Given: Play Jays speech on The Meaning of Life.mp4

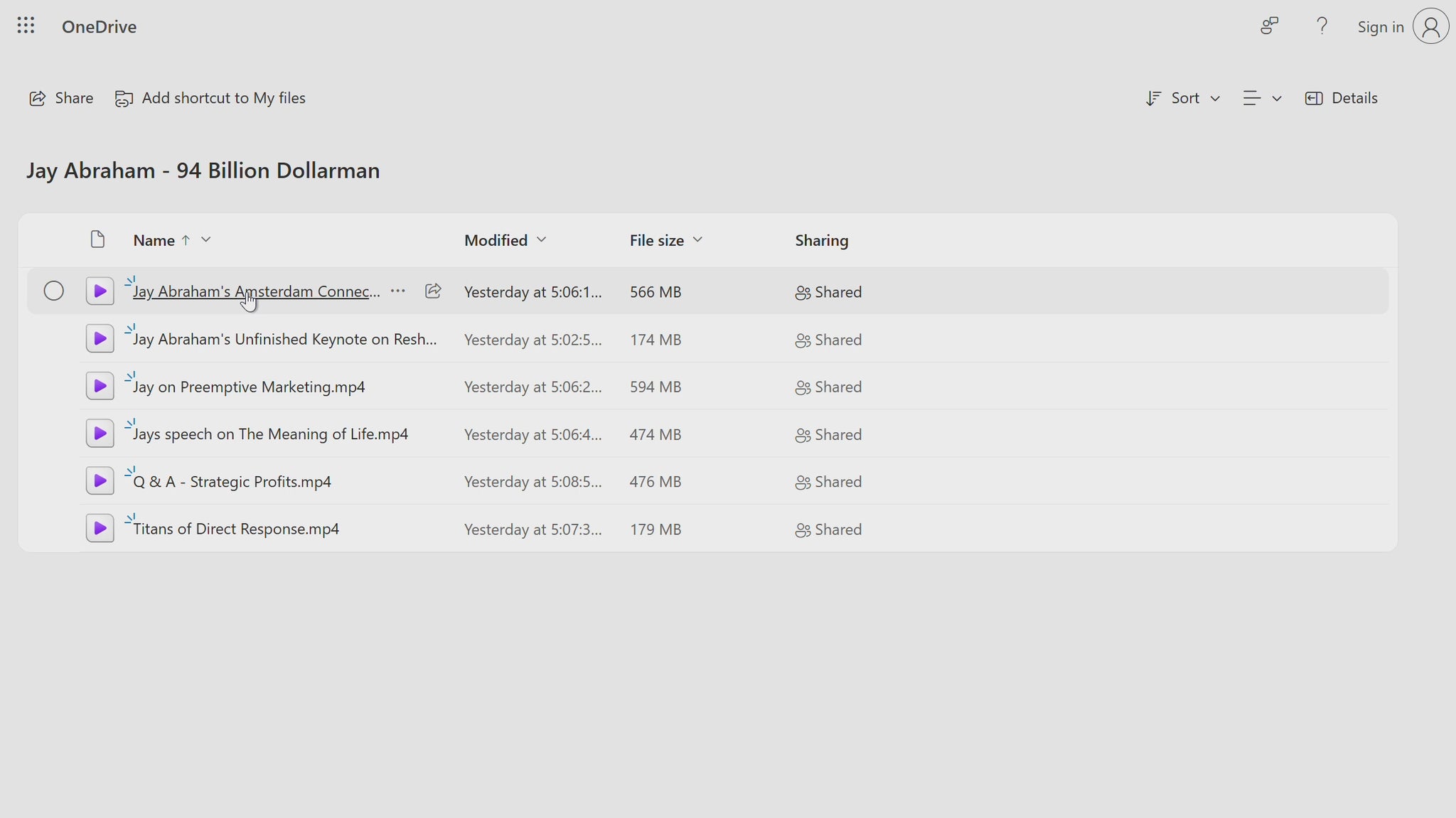Looking at the screenshot, I should tap(100, 433).
